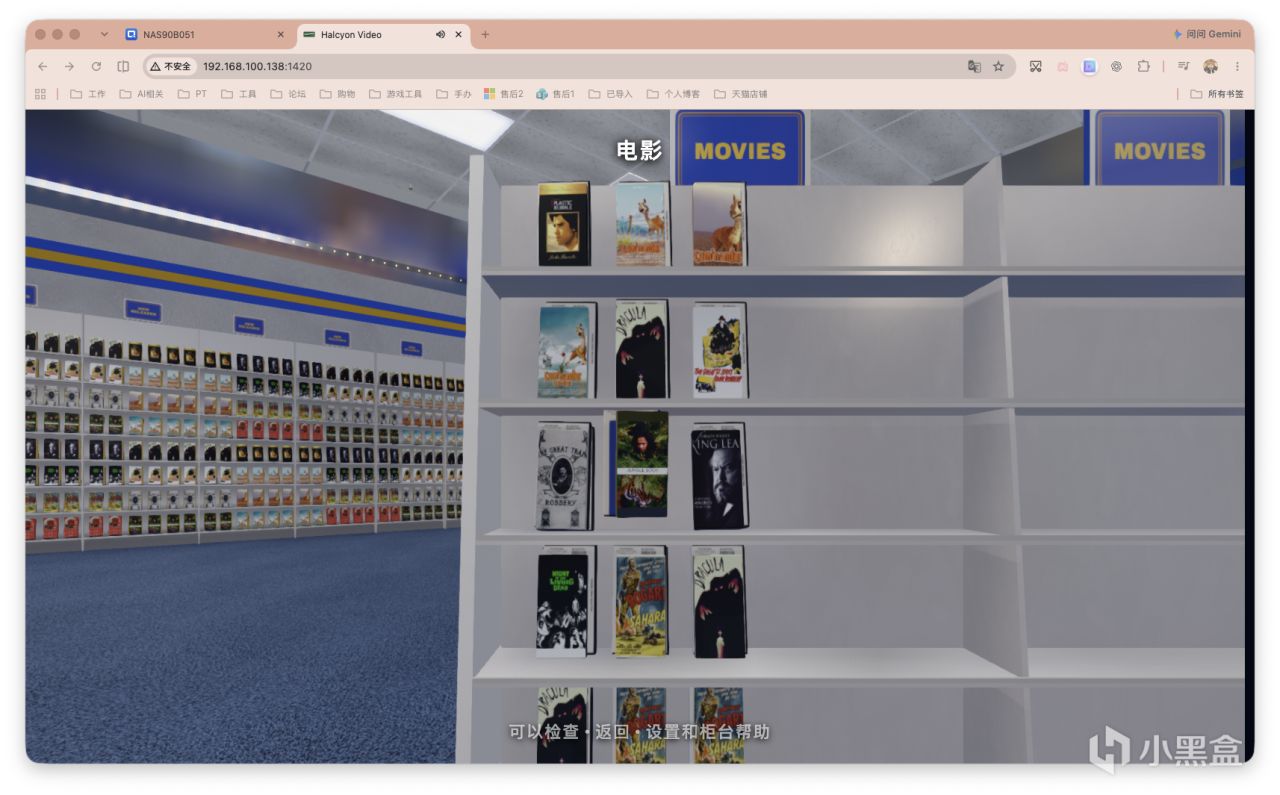This screenshot has height=795, width=1280.
Task: Open the browser three-dot menu
Action: pyautogui.click(x=1237, y=66)
